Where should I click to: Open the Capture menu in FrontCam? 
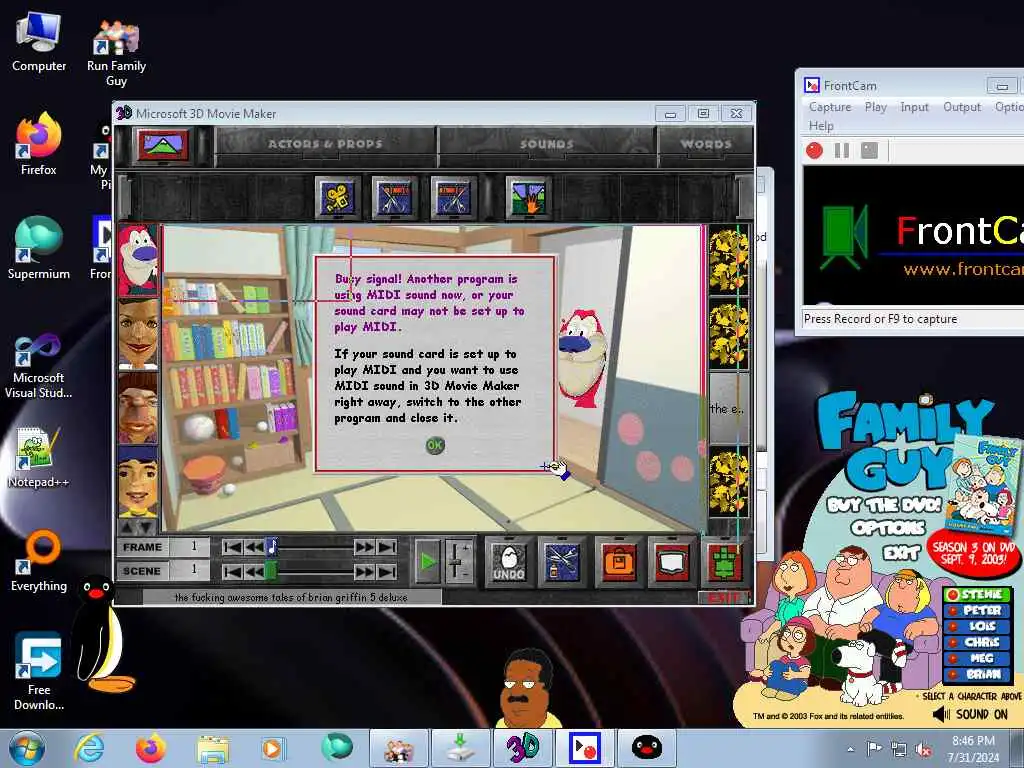click(x=830, y=107)
